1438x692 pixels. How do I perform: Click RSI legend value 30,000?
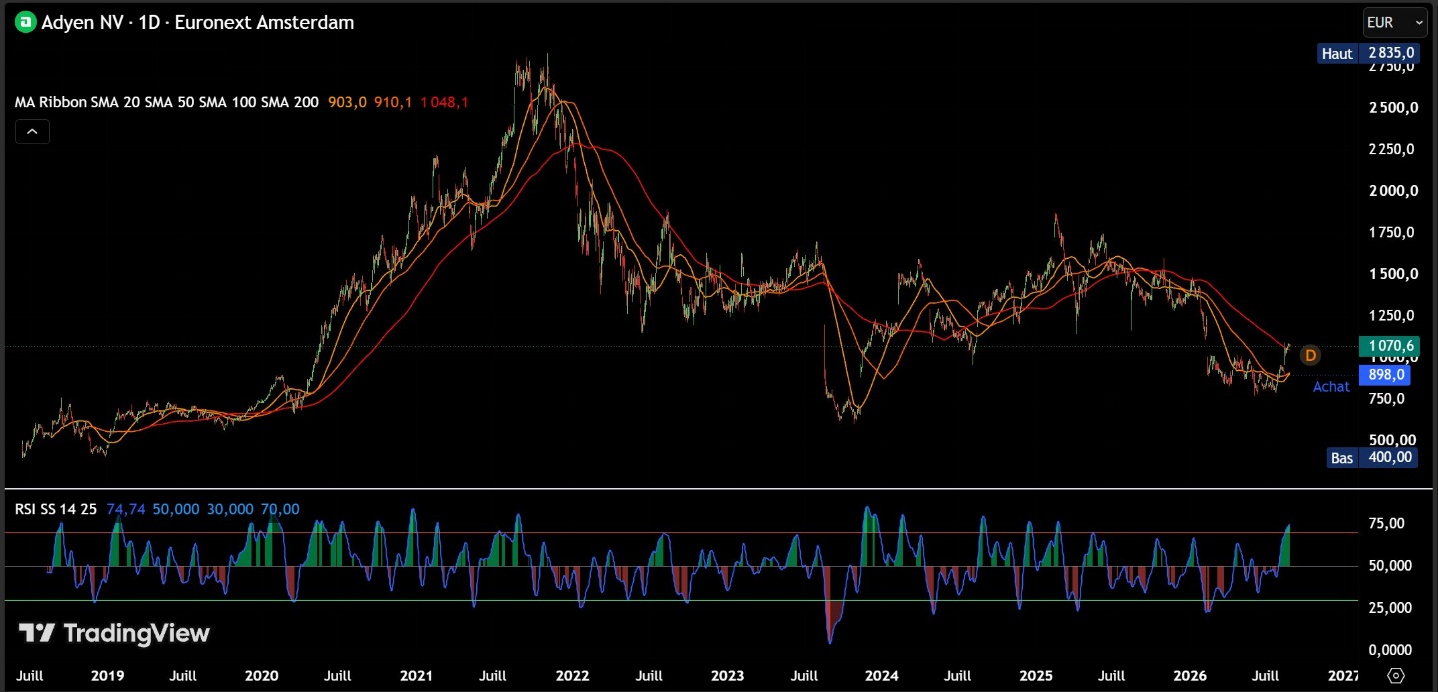(230, 509)
